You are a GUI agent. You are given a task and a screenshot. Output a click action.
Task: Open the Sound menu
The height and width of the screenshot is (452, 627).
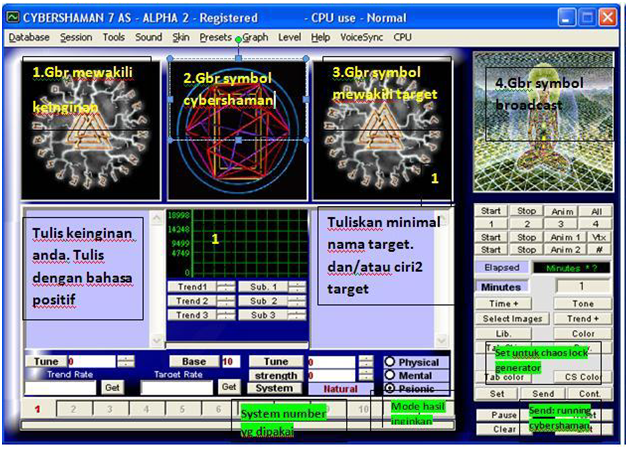[x=148, y=38]
